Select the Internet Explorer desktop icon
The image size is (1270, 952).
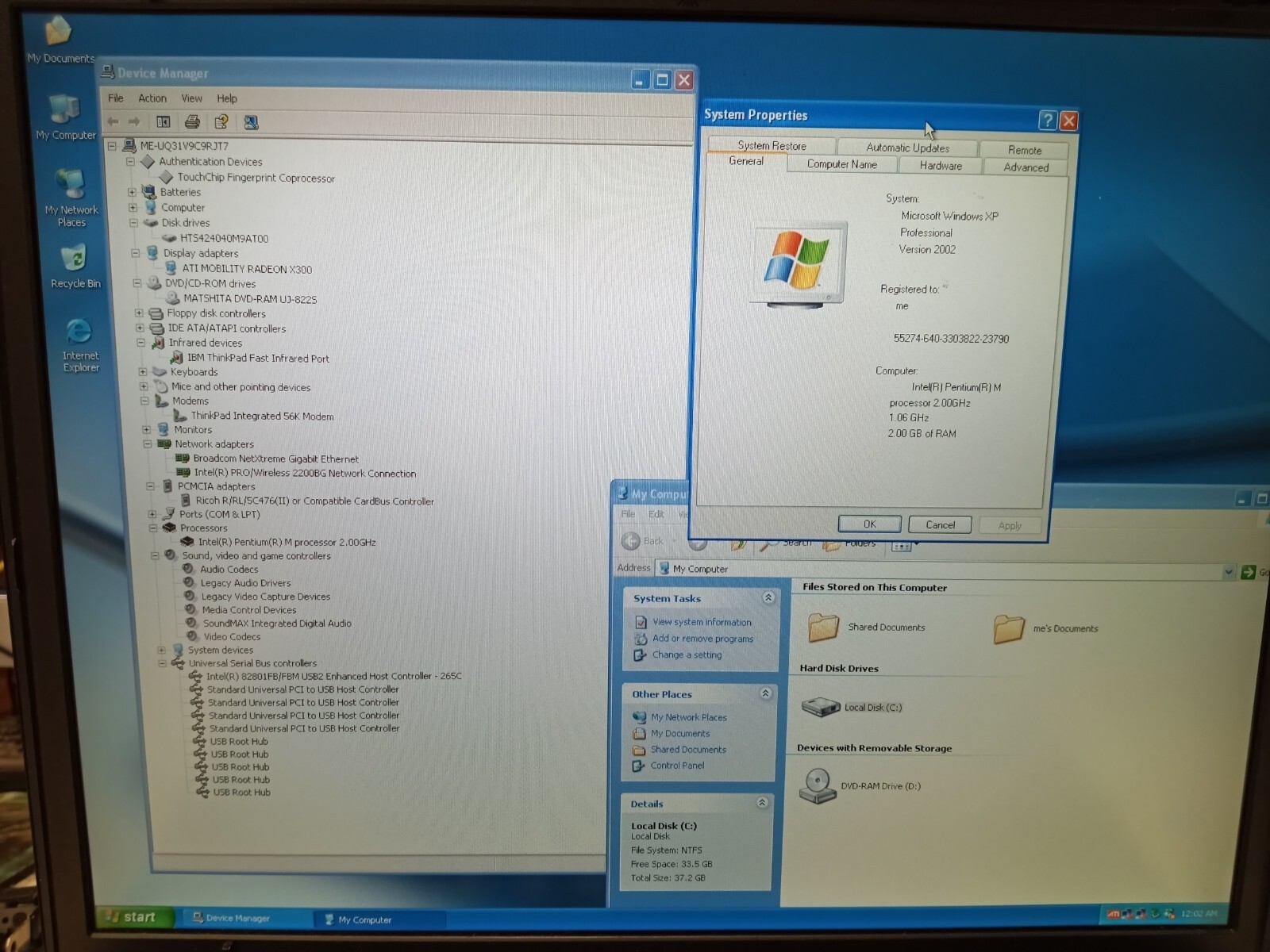pos(80,344)
